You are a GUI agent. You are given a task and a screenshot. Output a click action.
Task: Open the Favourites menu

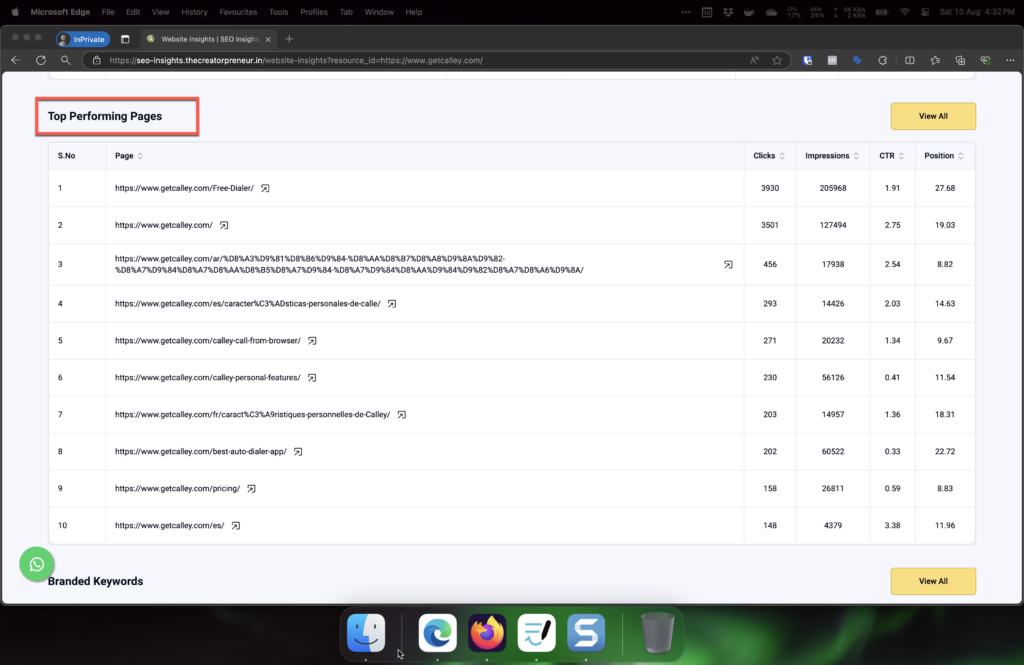(x=238, y=12)
